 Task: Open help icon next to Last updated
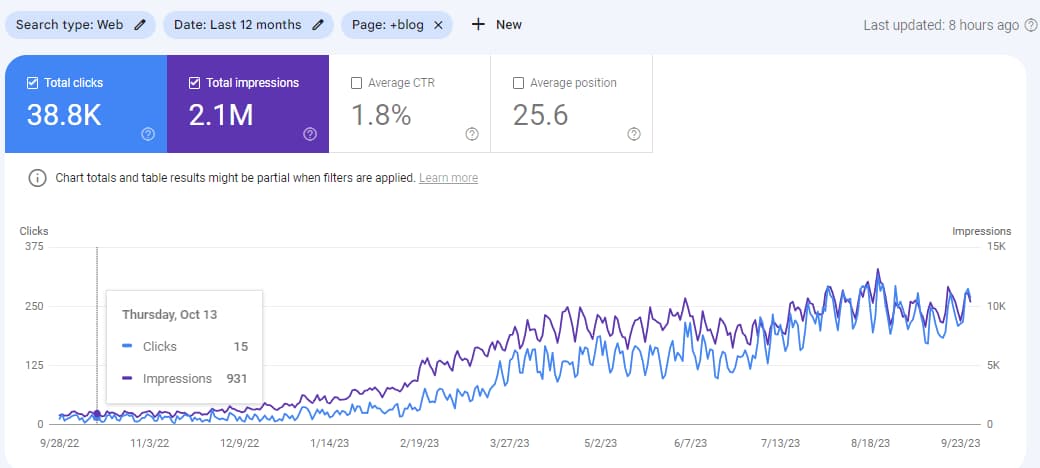(1030, 25)
